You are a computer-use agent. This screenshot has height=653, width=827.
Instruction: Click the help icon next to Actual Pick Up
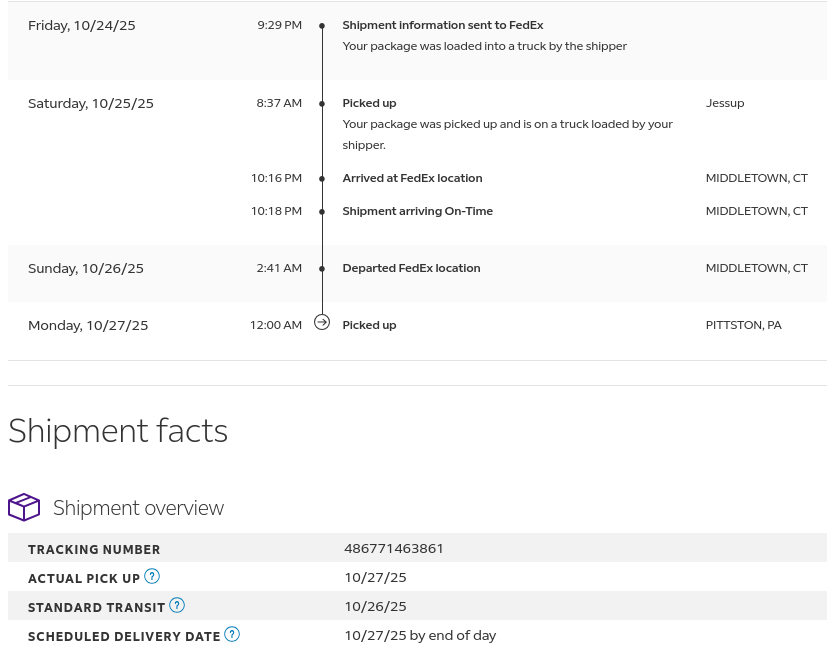pyautogui.click(x=152, y=576)
